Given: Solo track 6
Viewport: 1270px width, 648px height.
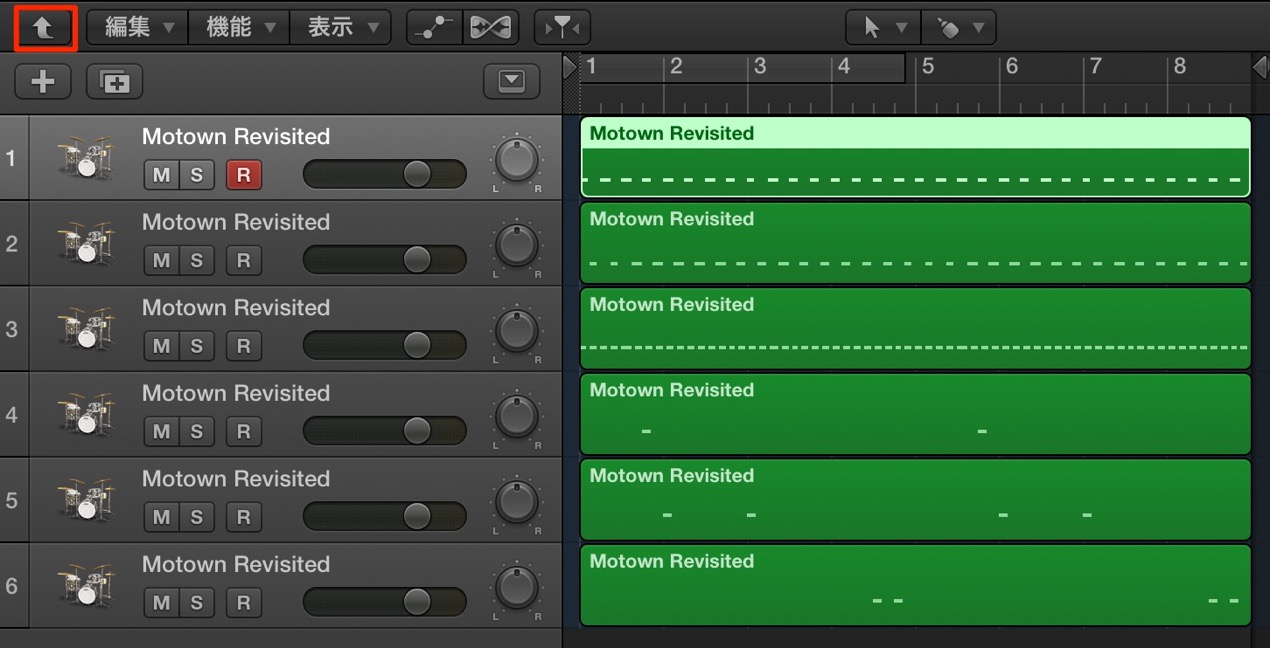Looking at the screenshot, I should 196,603.
